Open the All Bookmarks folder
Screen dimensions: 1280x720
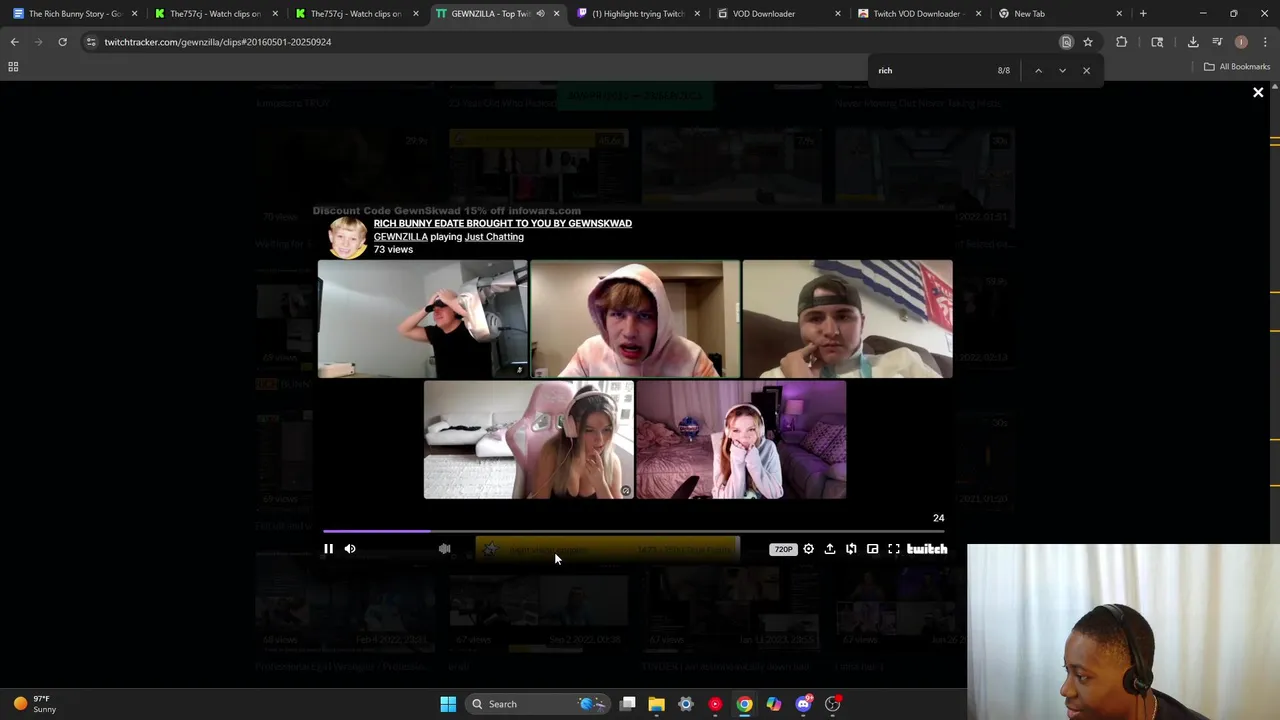pos(1237,67)
